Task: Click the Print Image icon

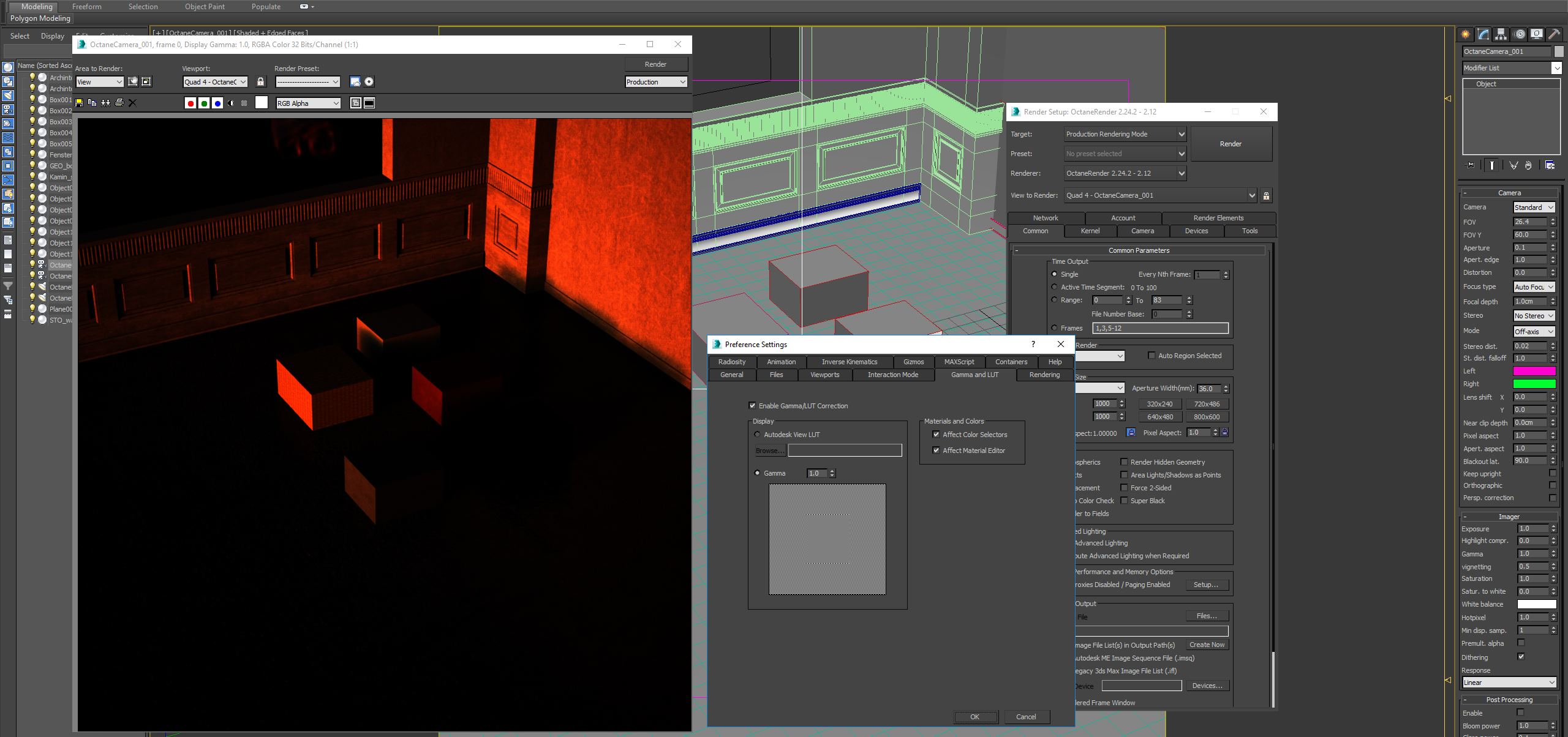Action: click(119, 103)
